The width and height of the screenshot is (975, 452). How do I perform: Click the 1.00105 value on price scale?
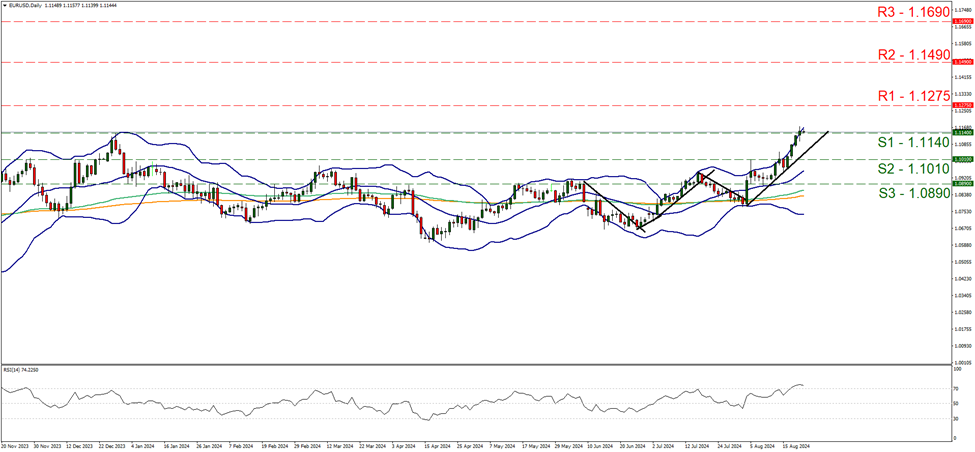(x=961, y=362)
